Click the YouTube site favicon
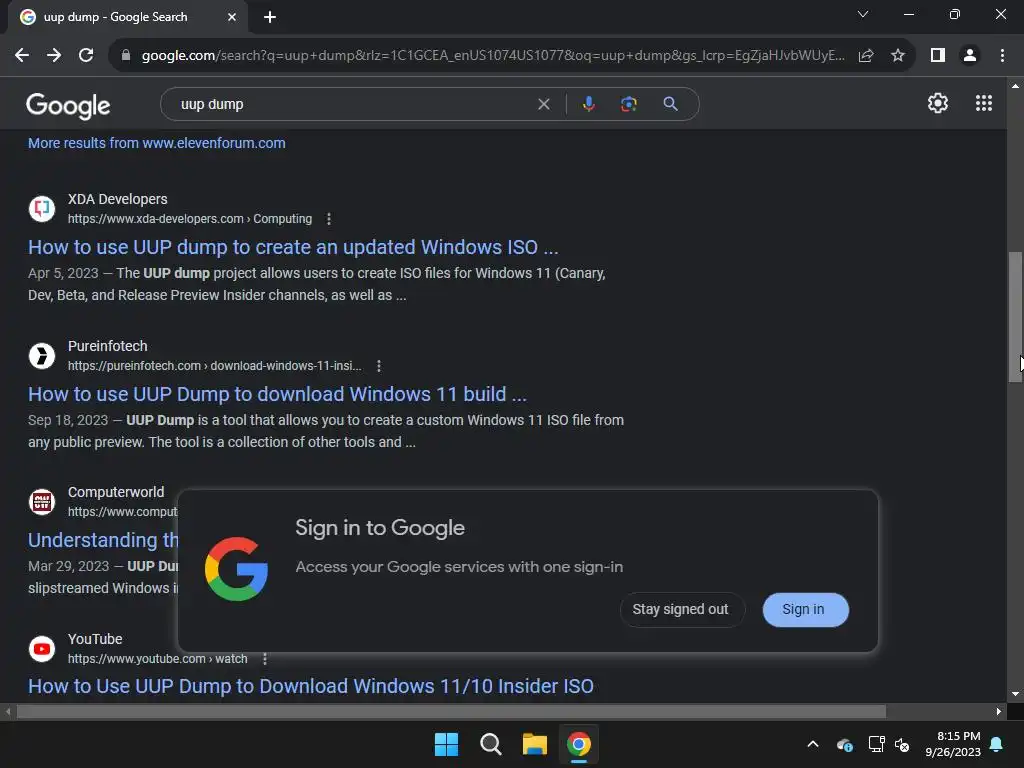Image resolution: width=1024 pixels, height=768 pixels. pos(42,648)
